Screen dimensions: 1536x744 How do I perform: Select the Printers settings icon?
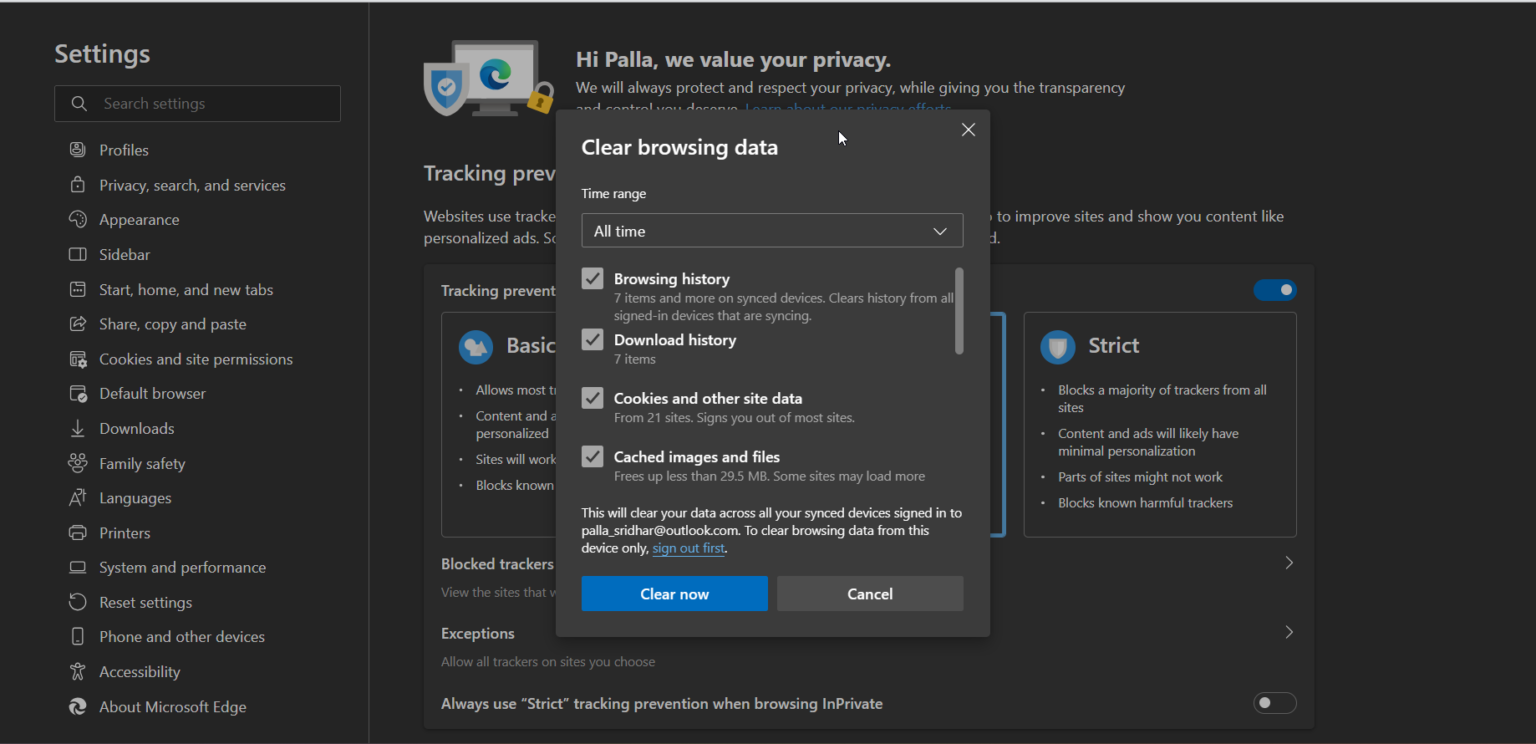[x=78, y=532]
